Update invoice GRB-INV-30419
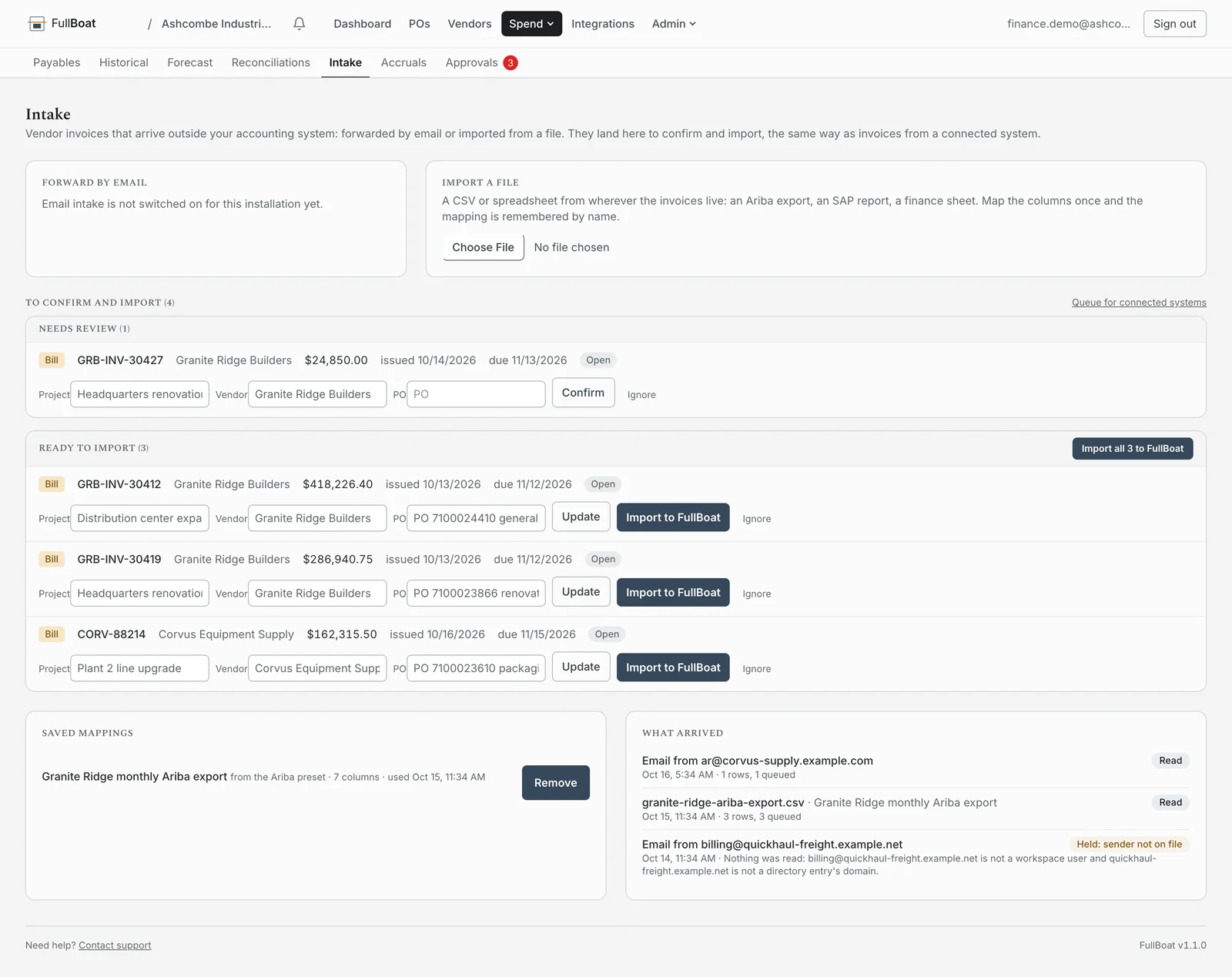The image size is (1232, 977). click(x=581, y=591)
